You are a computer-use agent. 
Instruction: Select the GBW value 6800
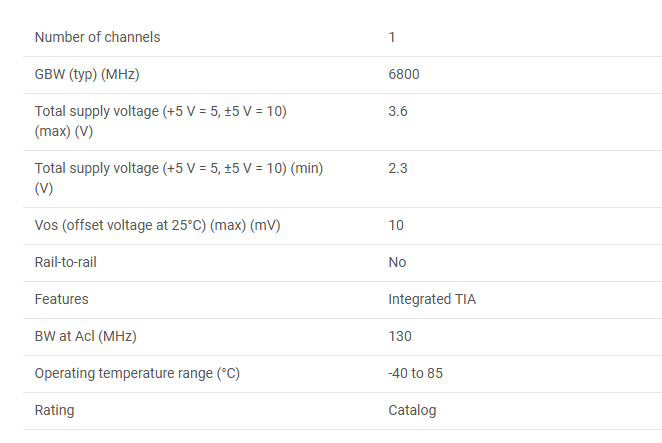pos(405,74)
